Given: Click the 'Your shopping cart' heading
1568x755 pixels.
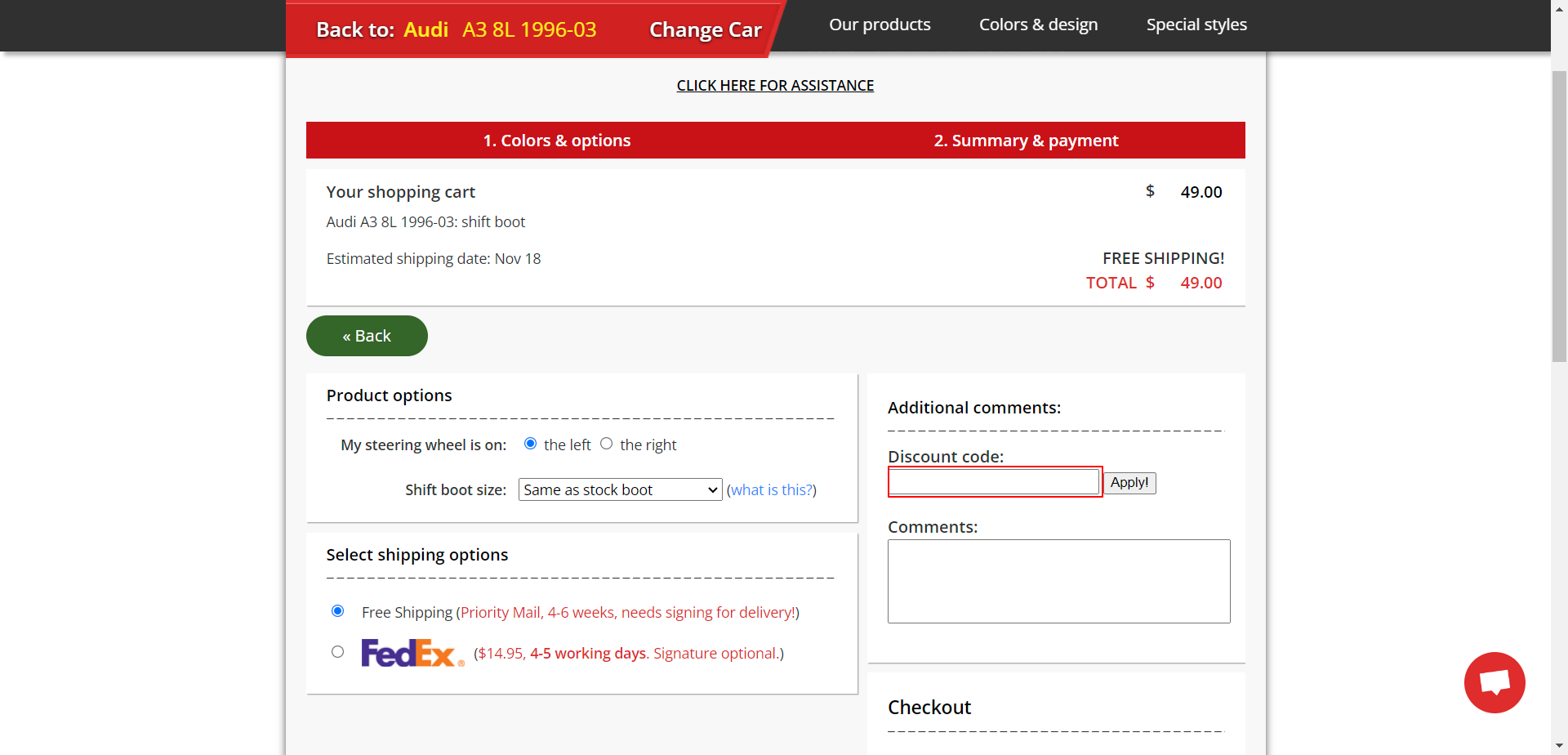Looking at the screenshot, I should tap(401, 192).
